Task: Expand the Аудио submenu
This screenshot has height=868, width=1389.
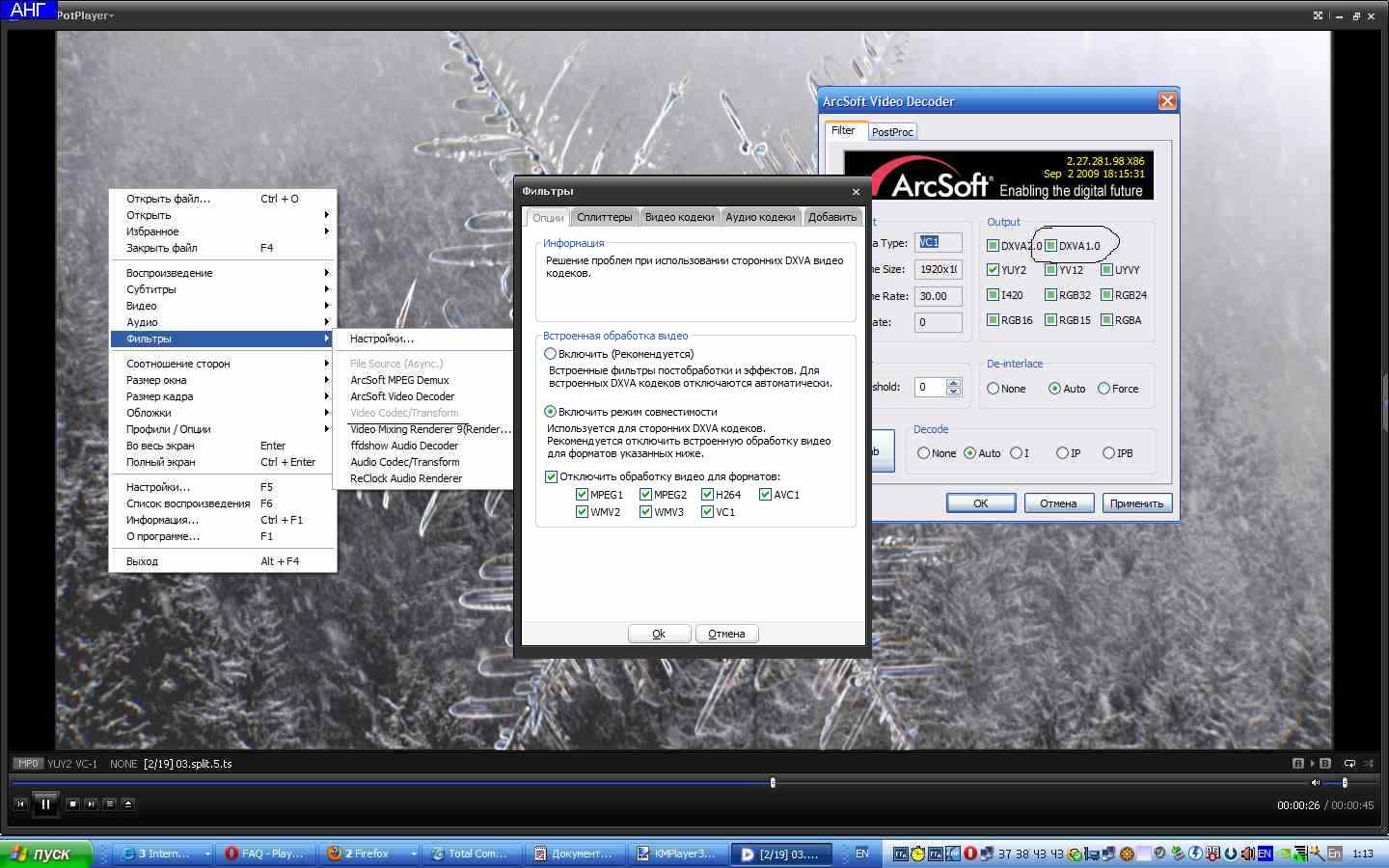Action: [222, 322]
